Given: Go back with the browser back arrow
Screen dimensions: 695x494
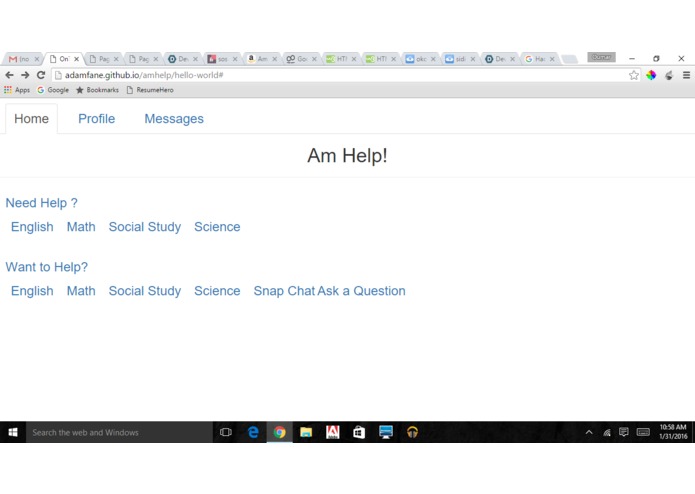Looking at the screenshot, I should pyautogui.click(x=9, y=75).
